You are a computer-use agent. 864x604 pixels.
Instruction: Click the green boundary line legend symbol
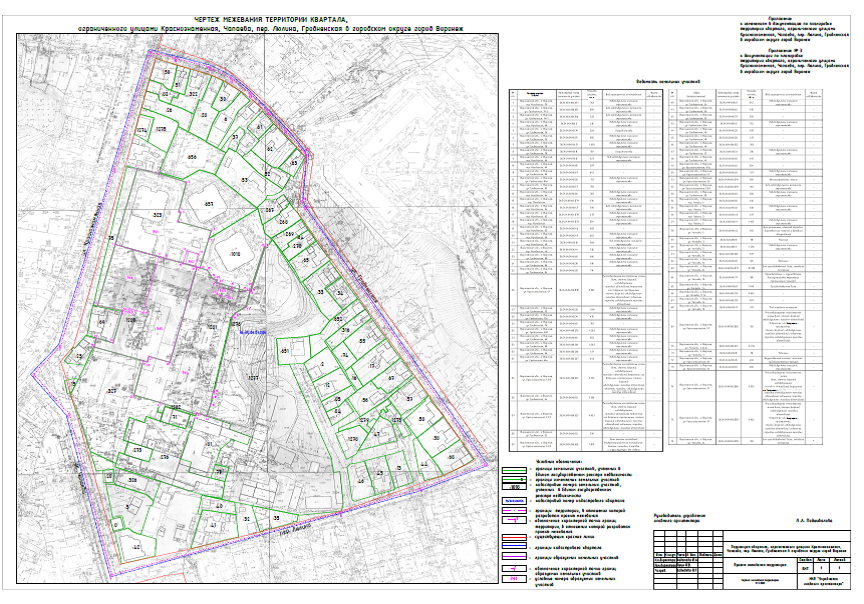click(x=513, y=468)
